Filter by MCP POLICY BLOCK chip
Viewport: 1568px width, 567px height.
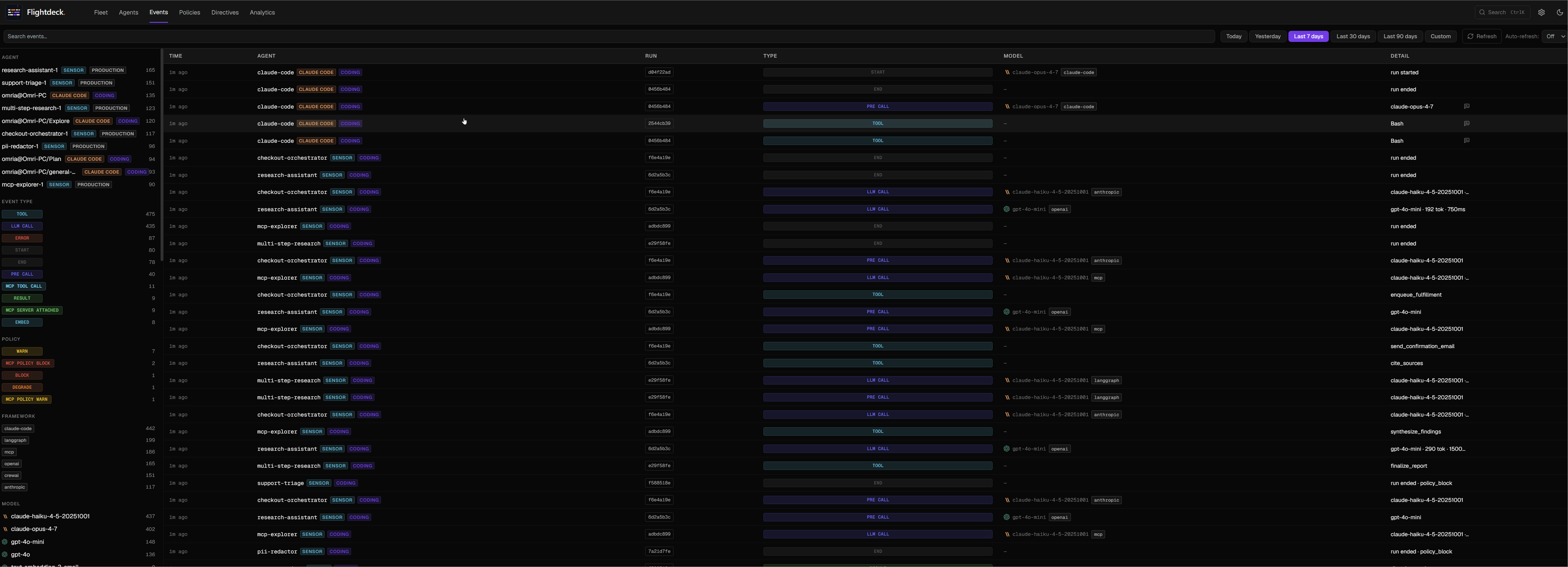point(28,364)
